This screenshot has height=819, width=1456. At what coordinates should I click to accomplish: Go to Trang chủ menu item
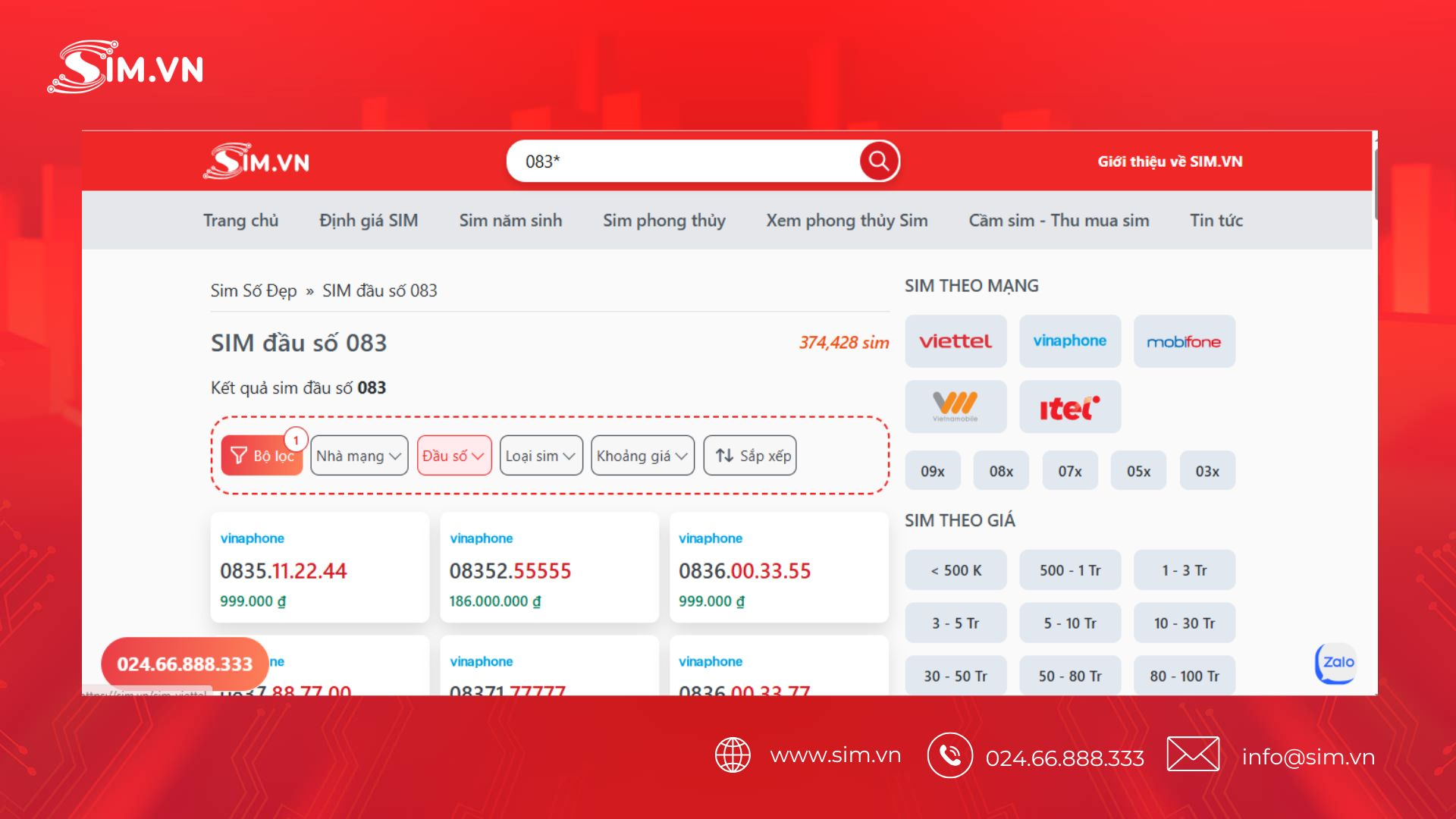[x=240, y=221]
